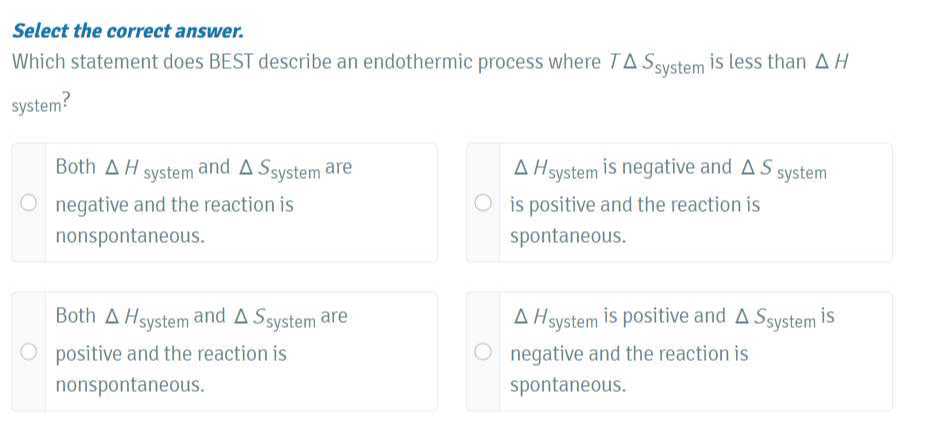The height and width of the screenshot is (447, 936).
Task: Click 'negative and the reaction is' in top-left card
Action: 174,205
